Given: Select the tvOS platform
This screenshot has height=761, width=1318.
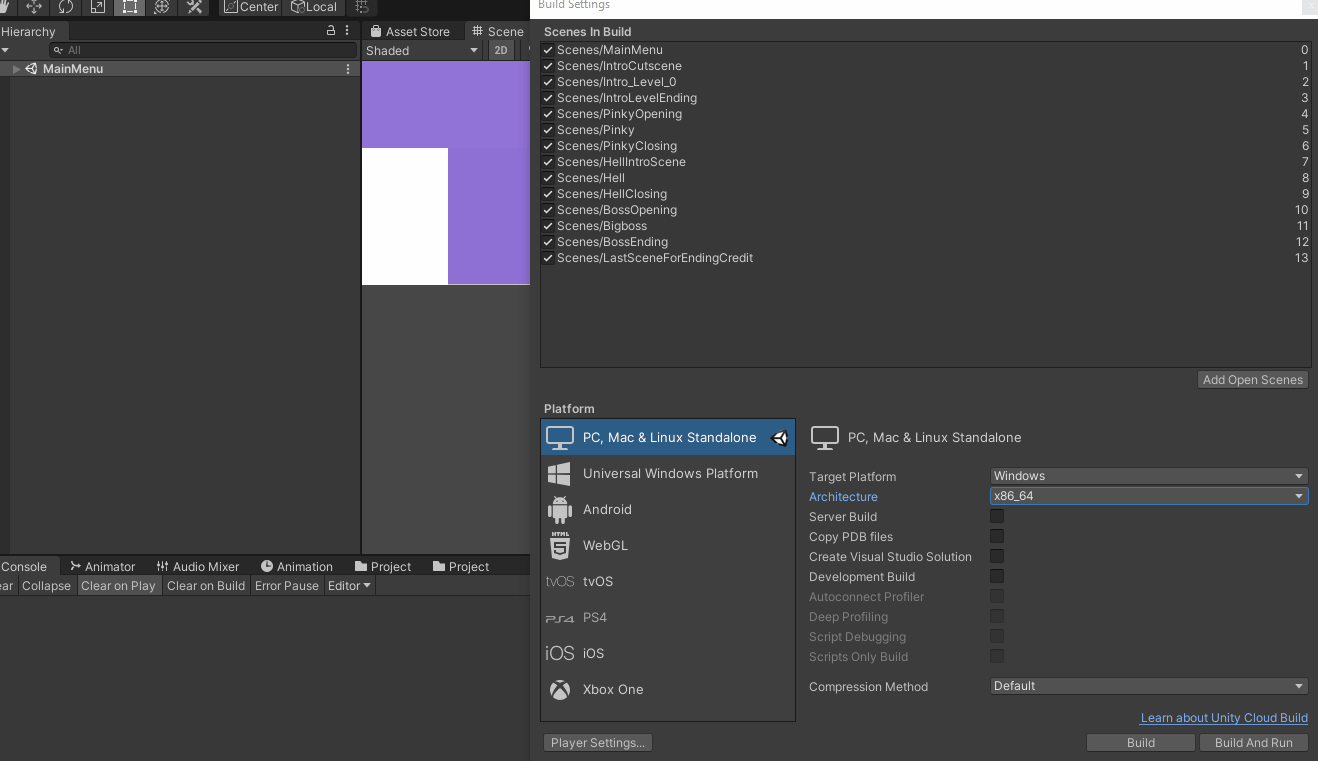Looking at the screenshot, I should point(668,582).
